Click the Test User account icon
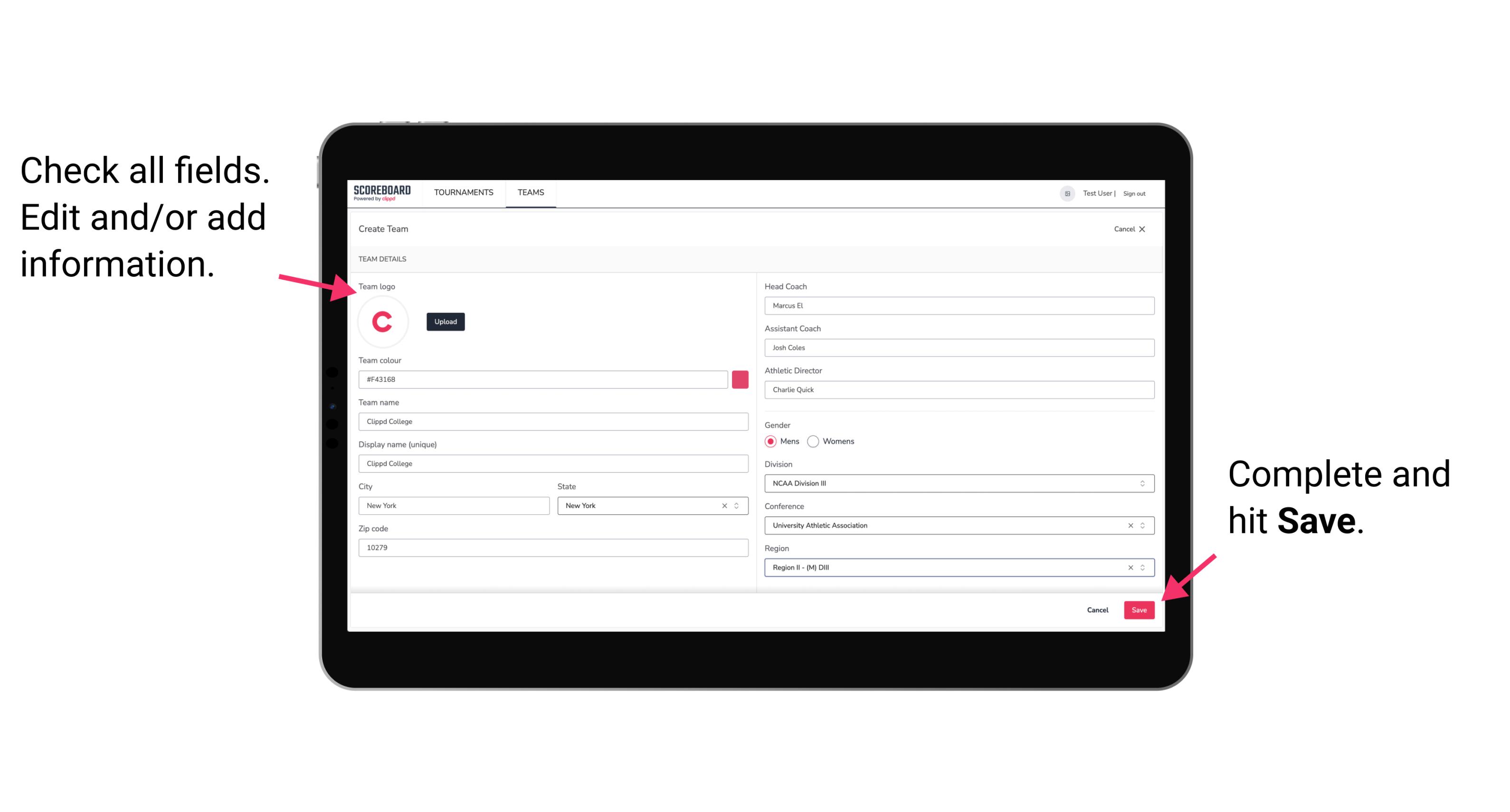Screen dimensions: 1510x812 [1063, 192]
